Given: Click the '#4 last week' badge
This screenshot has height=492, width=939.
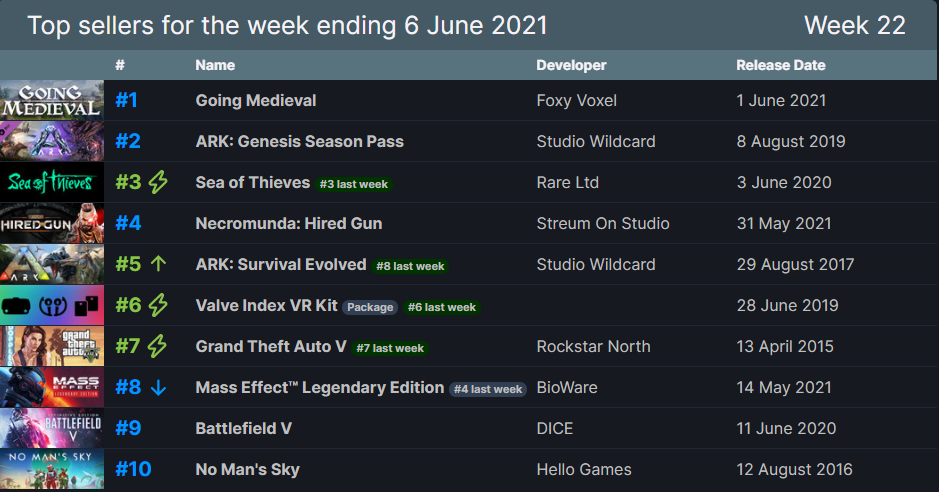Looking at the screenshot, I should [x=488, y=389].
